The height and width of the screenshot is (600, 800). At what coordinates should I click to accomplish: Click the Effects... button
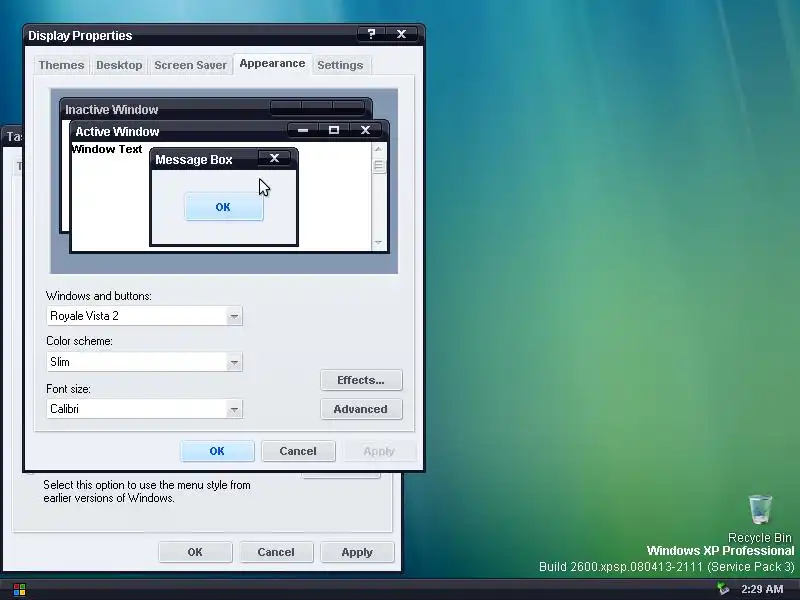pyautogui.click(x=361, y=380)
